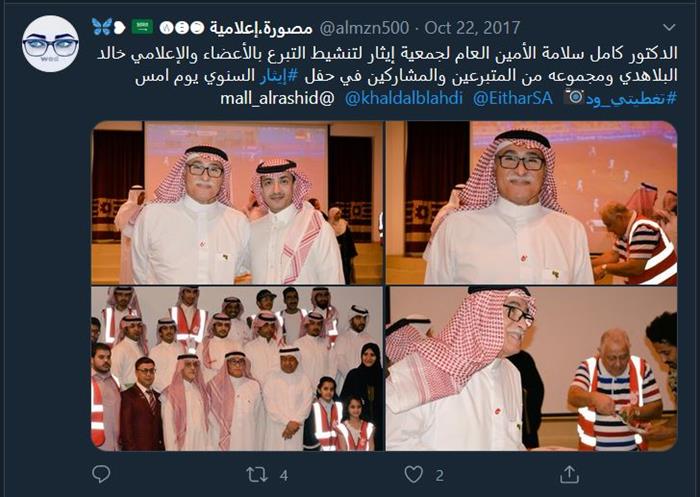Viewport: 700px width, 497px height.
Task: Follow the @EitharSA mention link
Action: coord(513,98)
